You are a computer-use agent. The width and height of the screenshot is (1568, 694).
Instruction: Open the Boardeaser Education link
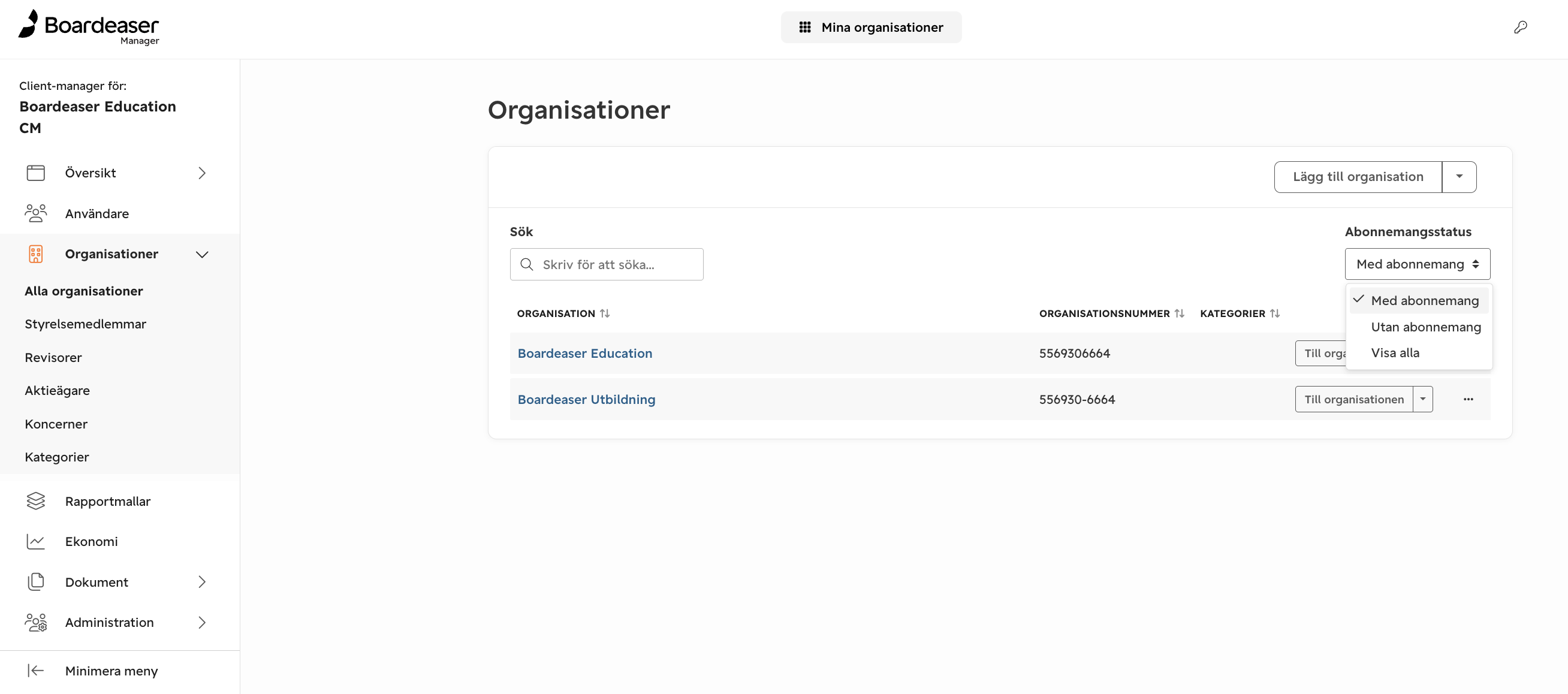point(585,353)
